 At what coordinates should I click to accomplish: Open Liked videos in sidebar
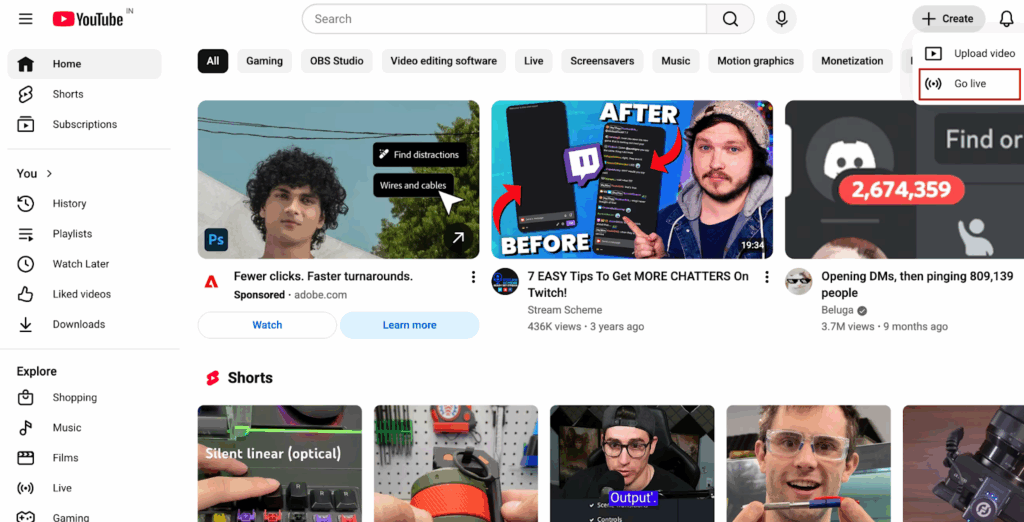(81, 294)
